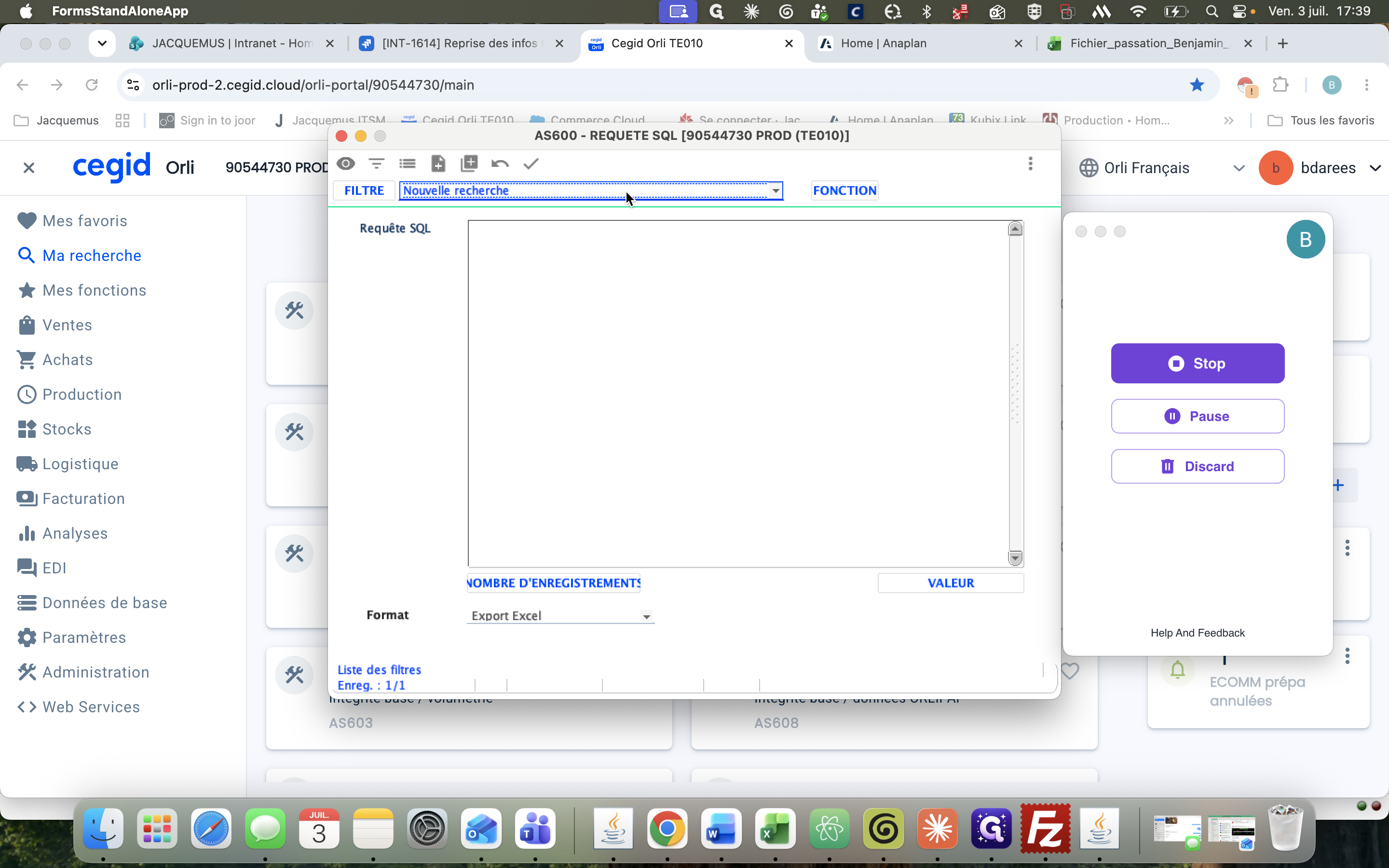Open FileZilla in the Dock
Viewport: 1389px width, 868px height.
coord(1045,829)
